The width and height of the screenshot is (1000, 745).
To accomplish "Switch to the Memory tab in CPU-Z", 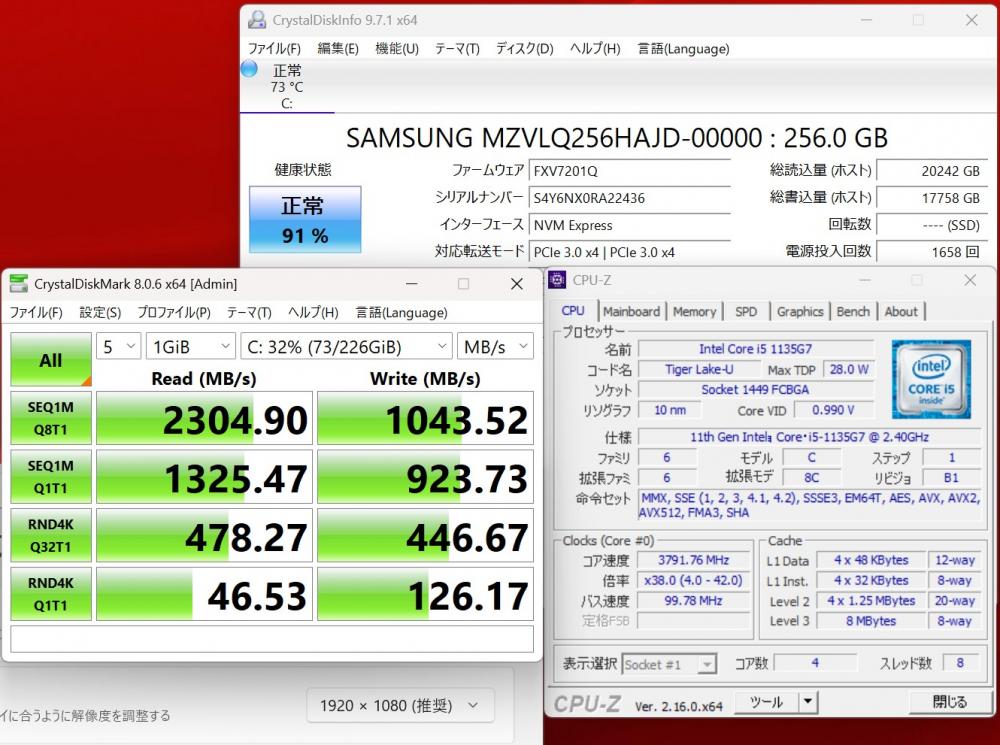I will [x=695, y=311].
